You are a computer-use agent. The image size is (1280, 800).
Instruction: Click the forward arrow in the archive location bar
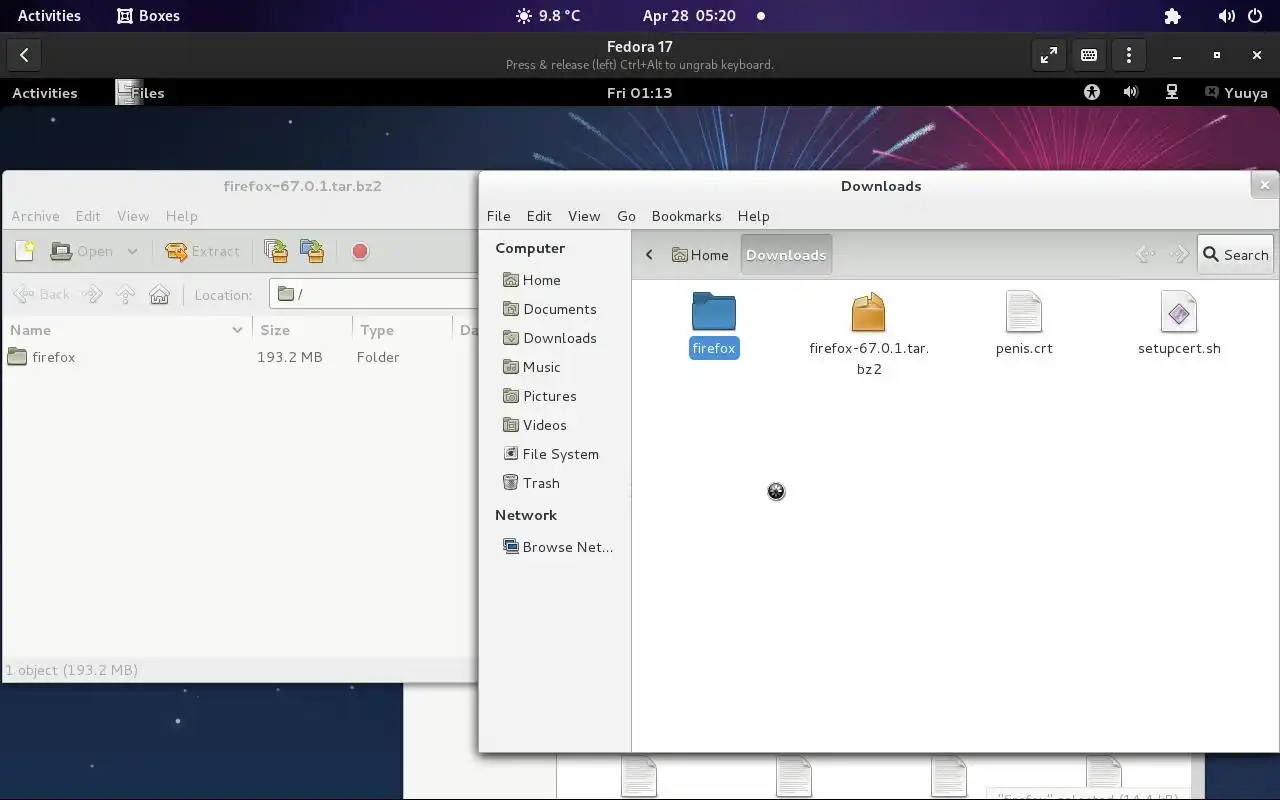click(x=91, y=294)
